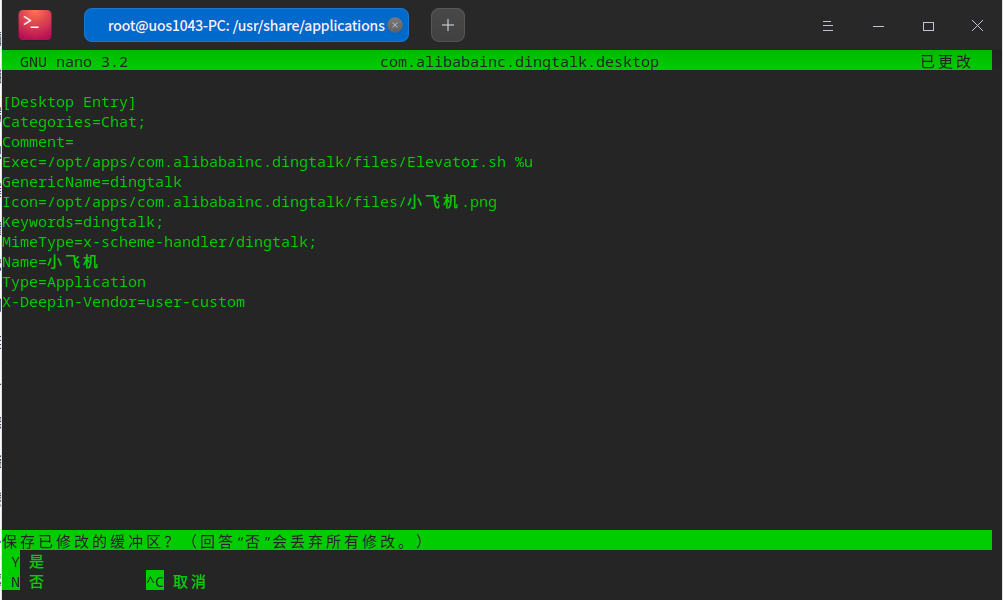Click the GenericName=dingtalk line
This screenshot has height=600, width=1003.
point(92,182)
